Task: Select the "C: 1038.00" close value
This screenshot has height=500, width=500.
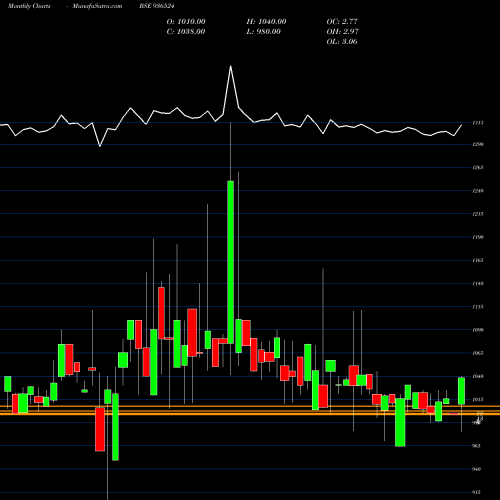Action: tap(186, 32)
